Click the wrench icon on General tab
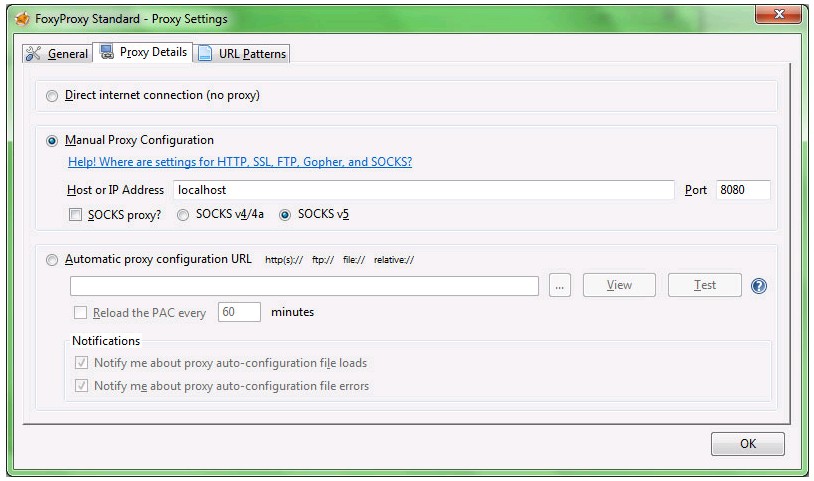Screen dimensions: 814x481 coord(33,53)
